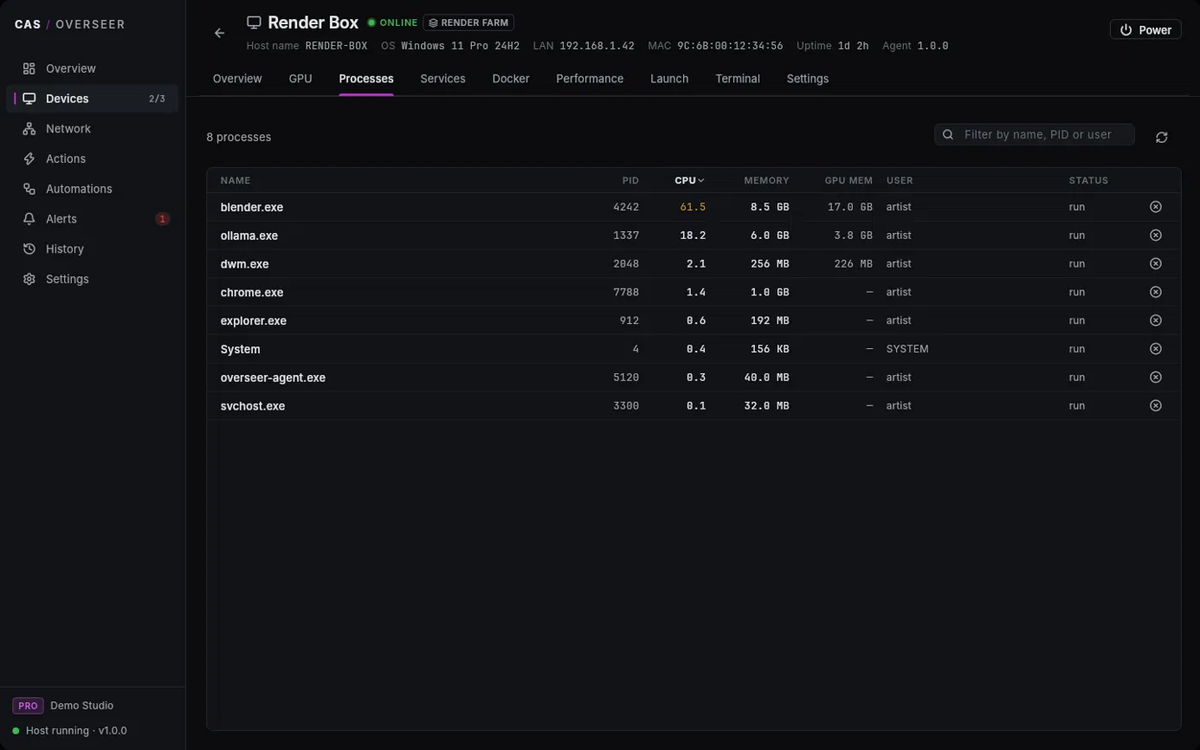Click the Filter by name search field
Image resolution: width=1200 pixels, height=750 pixels.
1035,135
